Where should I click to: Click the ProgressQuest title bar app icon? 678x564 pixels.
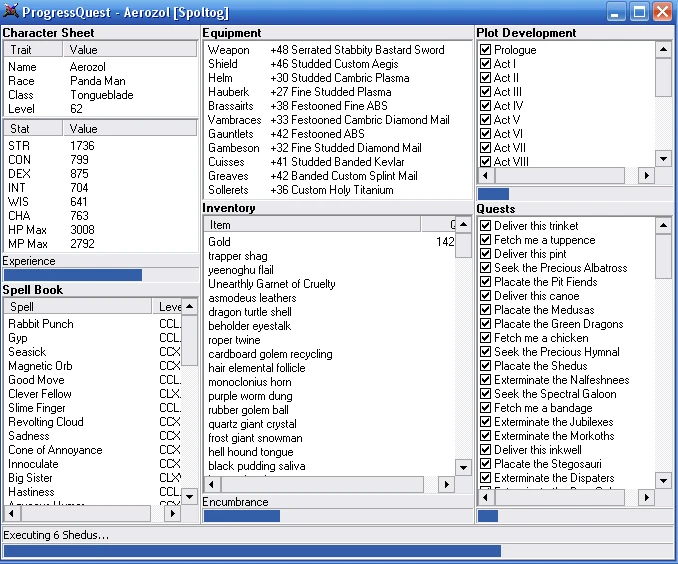(12, 12)
